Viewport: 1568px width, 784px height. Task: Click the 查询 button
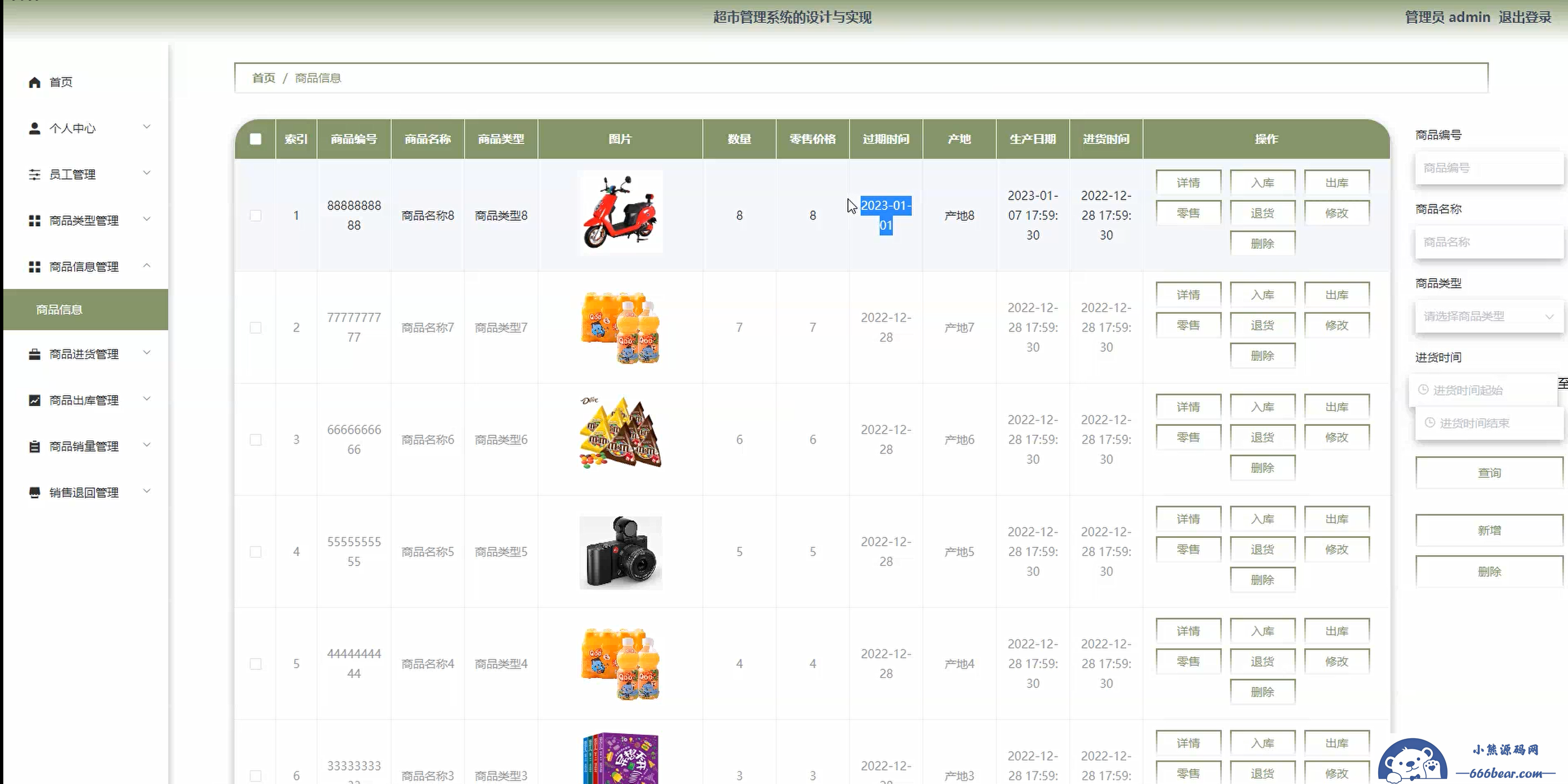[1489, 472]
